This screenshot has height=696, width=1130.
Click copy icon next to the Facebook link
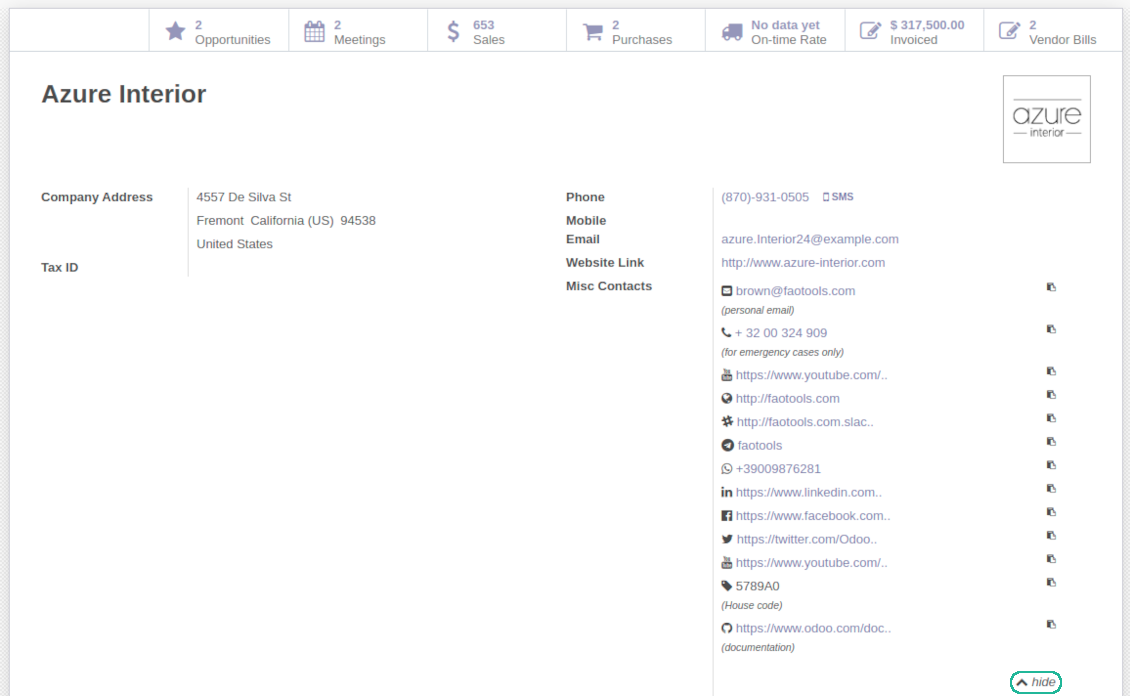[x=1051, y=512]
